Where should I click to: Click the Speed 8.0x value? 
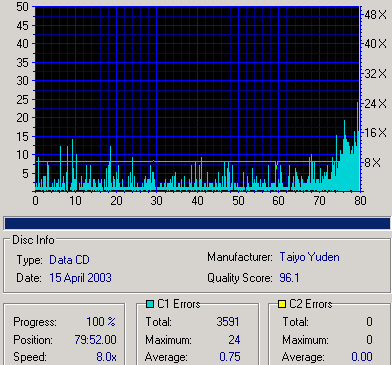tap(106, 357)
